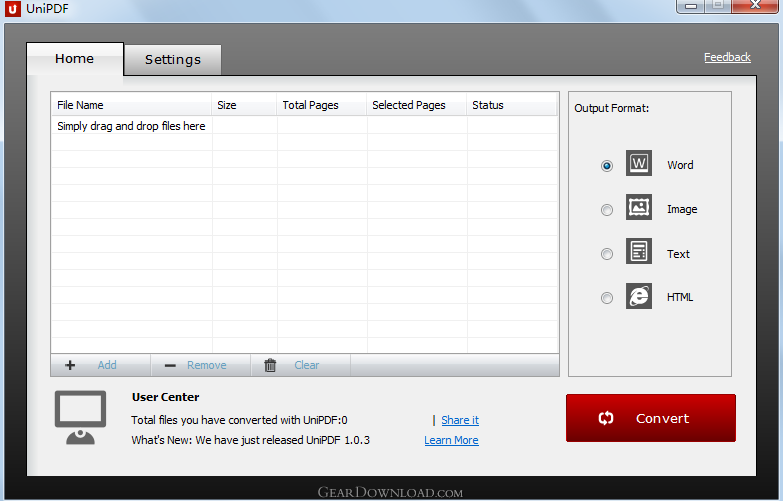Click the Clear button label
This screenshot has height=501, width=783.
tap(307, 365)
